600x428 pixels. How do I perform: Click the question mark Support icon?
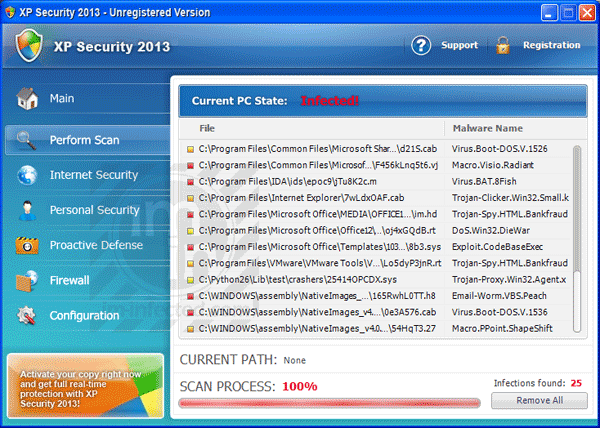point(421,46)
